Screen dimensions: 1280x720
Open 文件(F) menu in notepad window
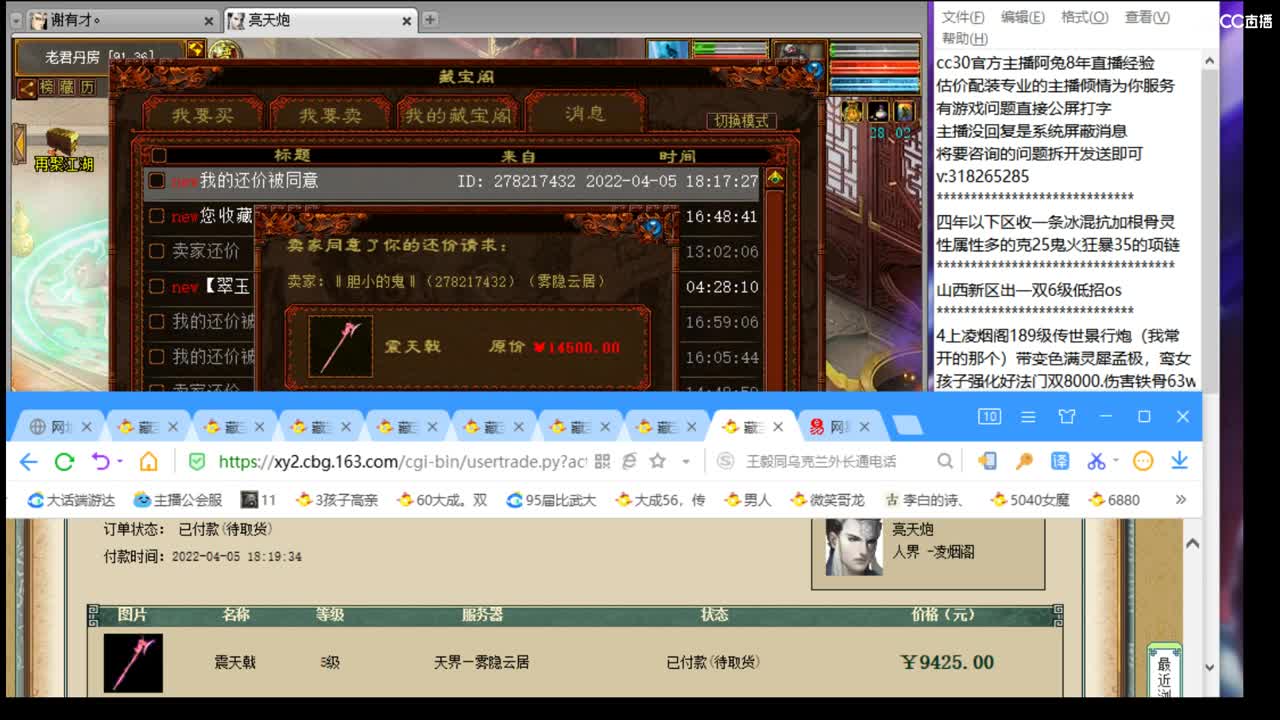[962, 17]
